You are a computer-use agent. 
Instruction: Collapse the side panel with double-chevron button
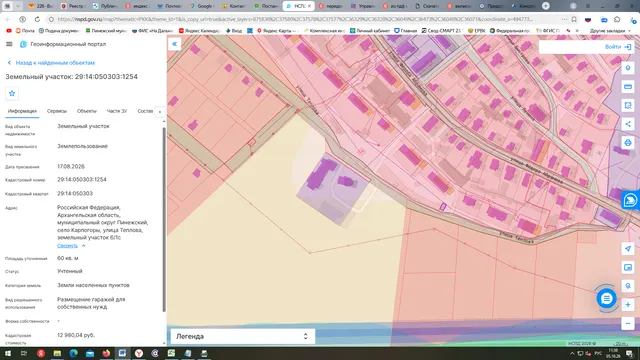point(175,44)
